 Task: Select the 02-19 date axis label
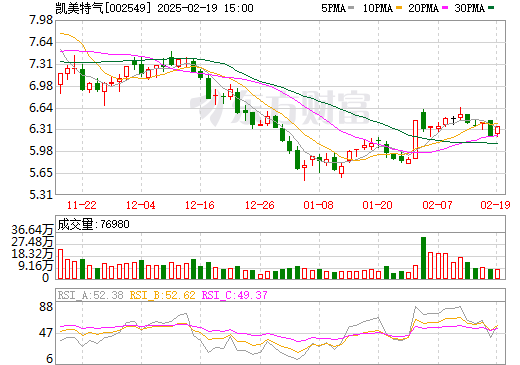[496, 205]
